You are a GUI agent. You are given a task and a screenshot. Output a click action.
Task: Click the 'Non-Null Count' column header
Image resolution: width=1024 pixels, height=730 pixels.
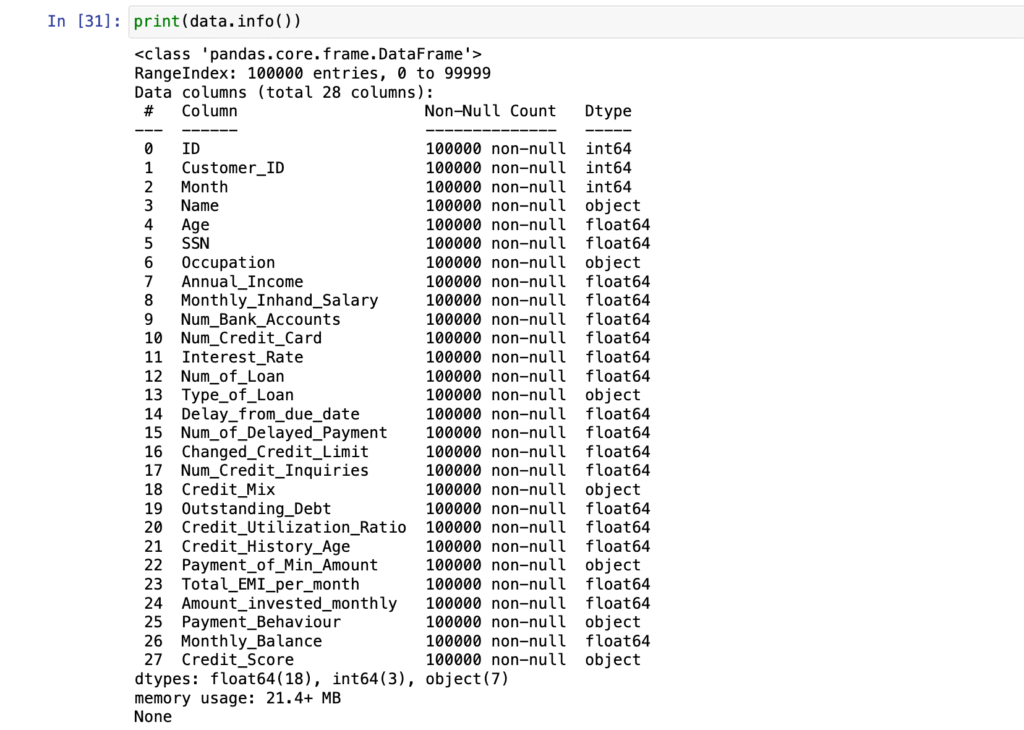490,111
